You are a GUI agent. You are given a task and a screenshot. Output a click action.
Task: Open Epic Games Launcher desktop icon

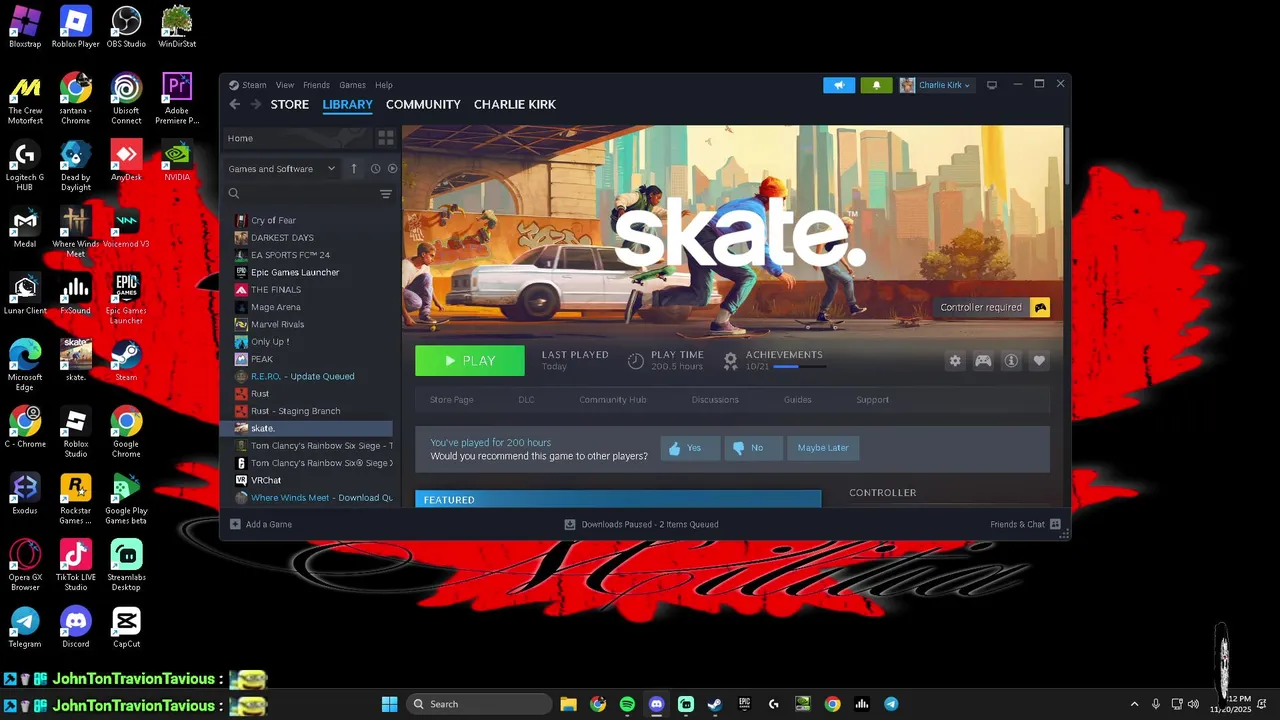click(x=126, y=299)
